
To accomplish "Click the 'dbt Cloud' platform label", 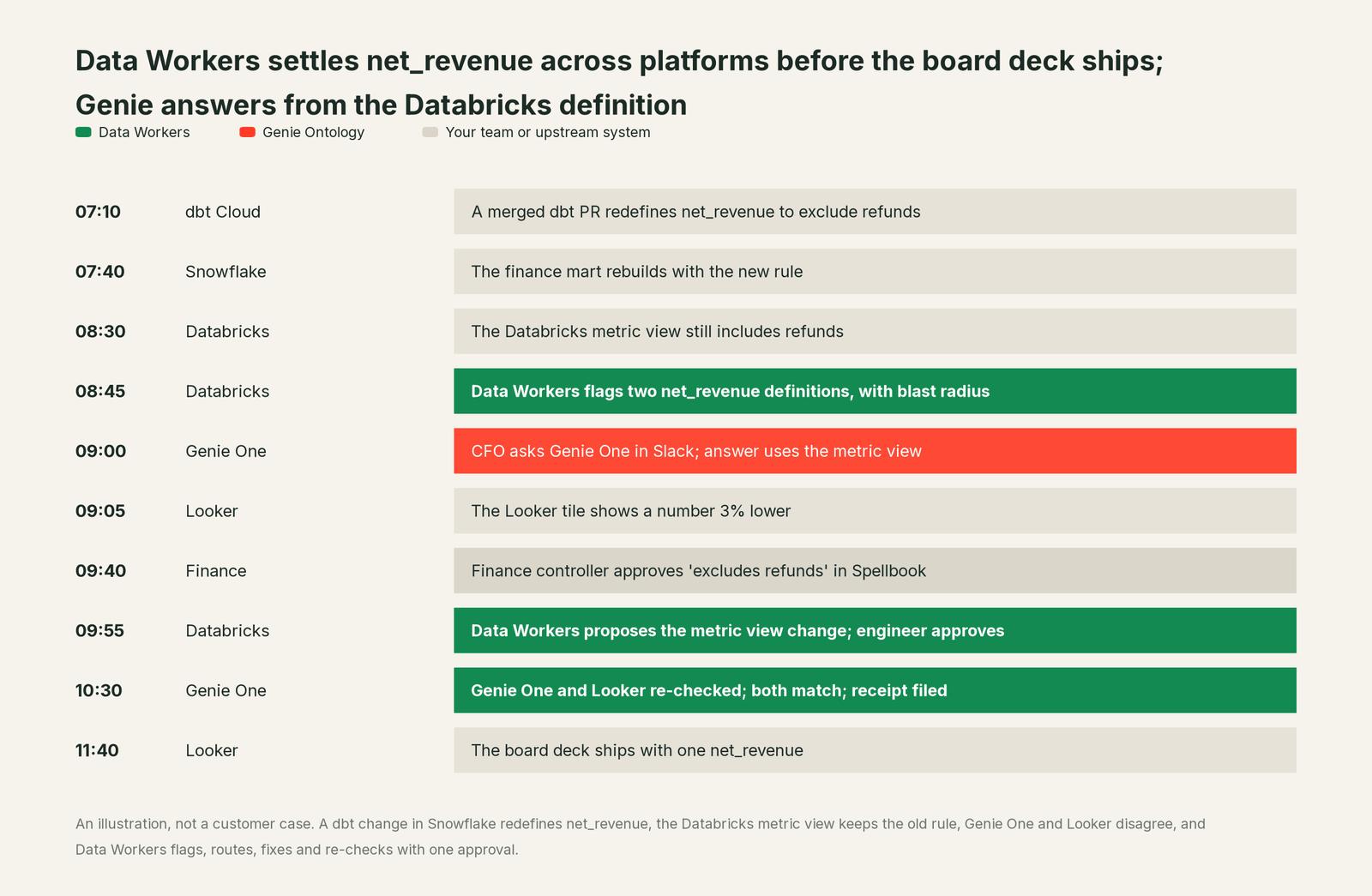I will click(x=223, y=212).
